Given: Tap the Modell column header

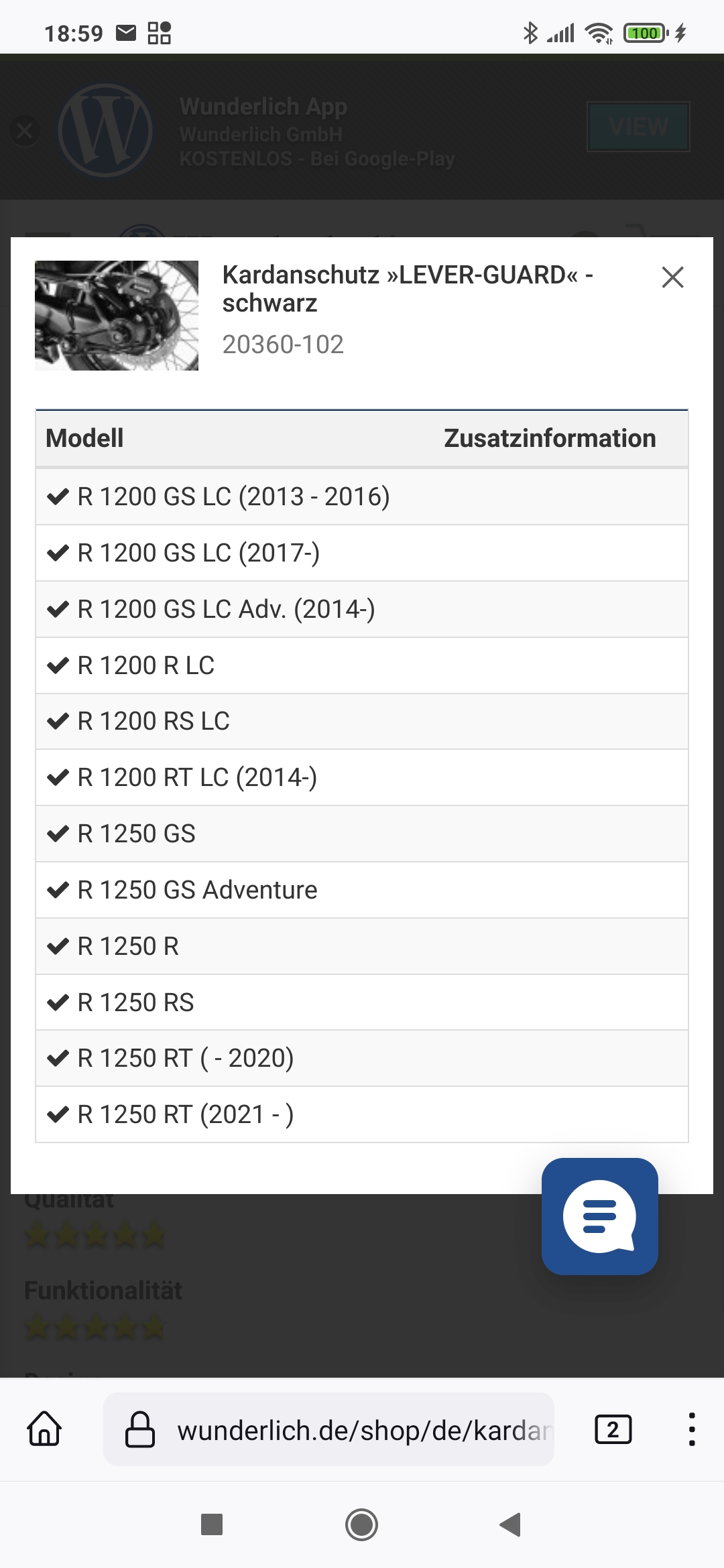Looking at the screenshot, I should coord(84,438).
